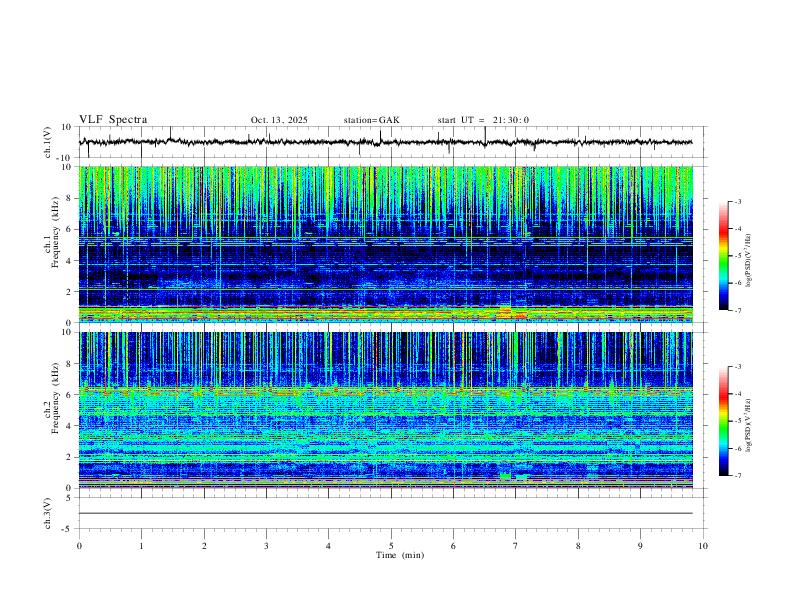Click the ch.2 "Frequency (kHz)" axis label

coord(55,398)
